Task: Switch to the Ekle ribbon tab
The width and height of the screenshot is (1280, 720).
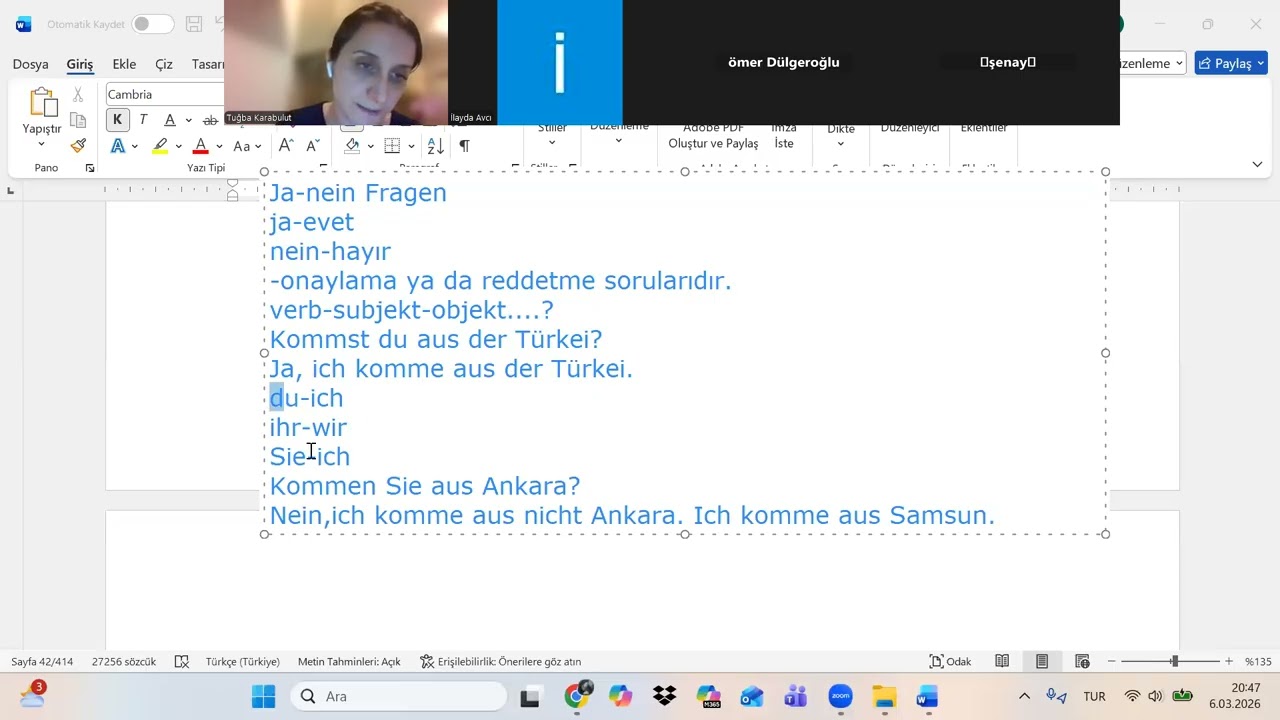Action: pos(124,64)
